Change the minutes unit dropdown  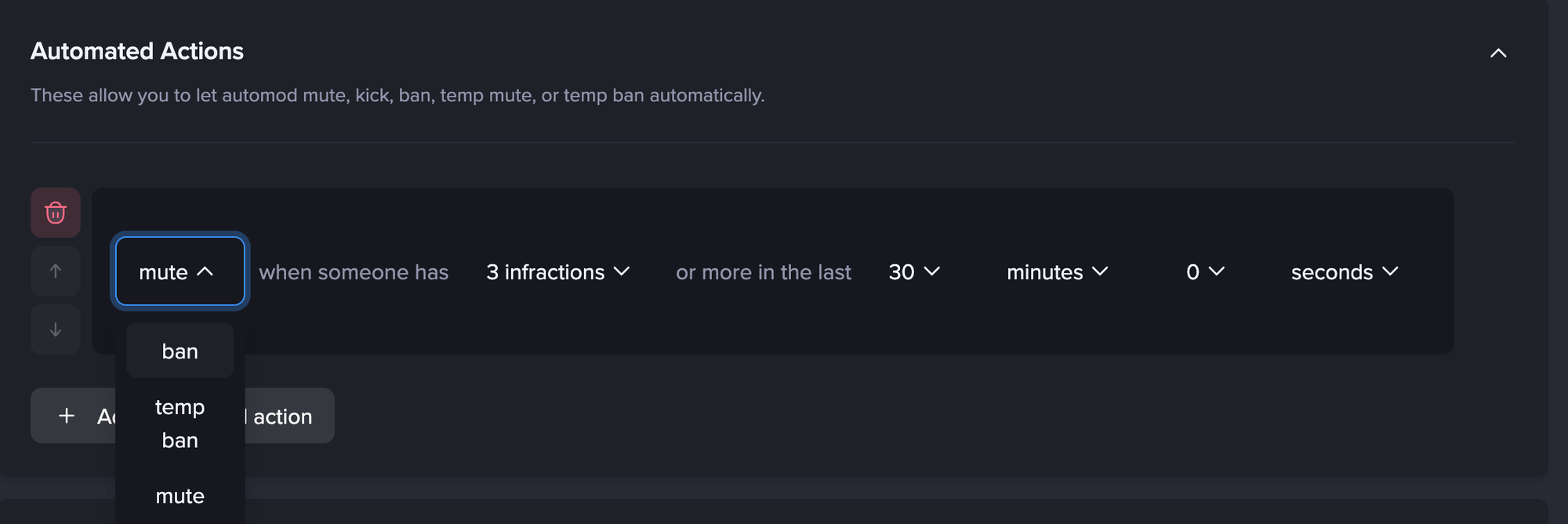click(1057, 272)
